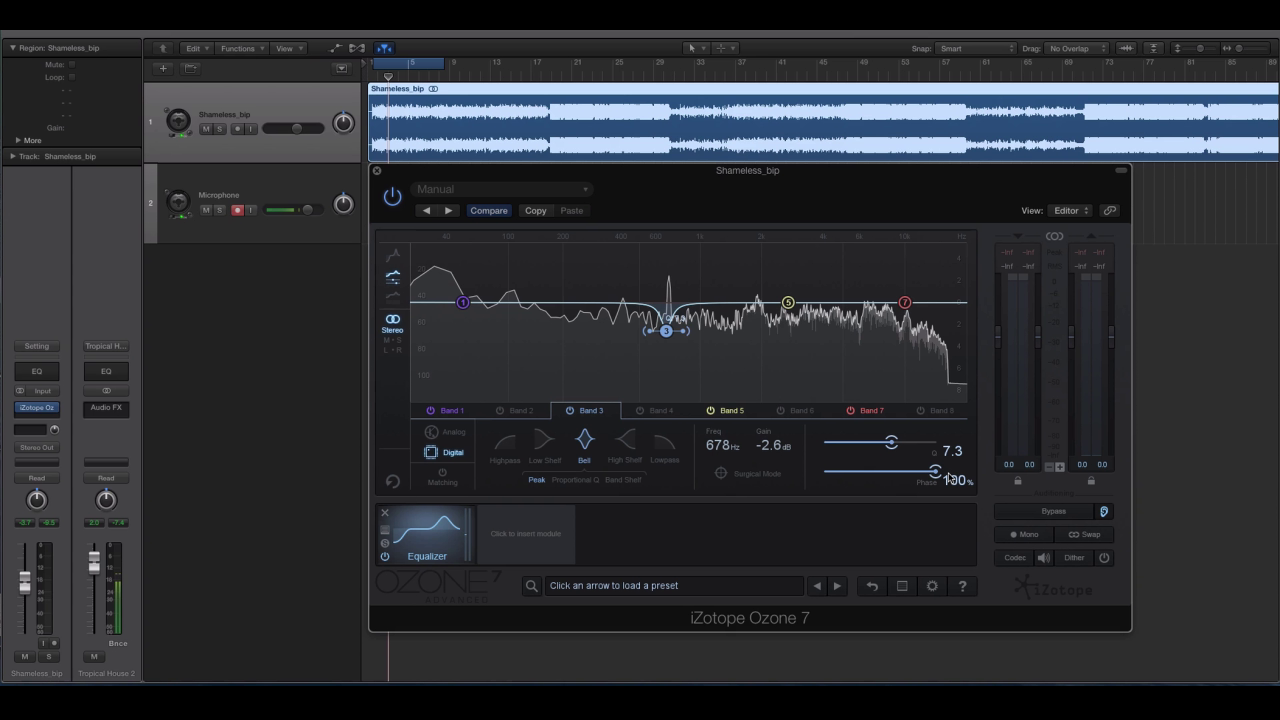Select Band Shelf bell mode

[623, 480]
